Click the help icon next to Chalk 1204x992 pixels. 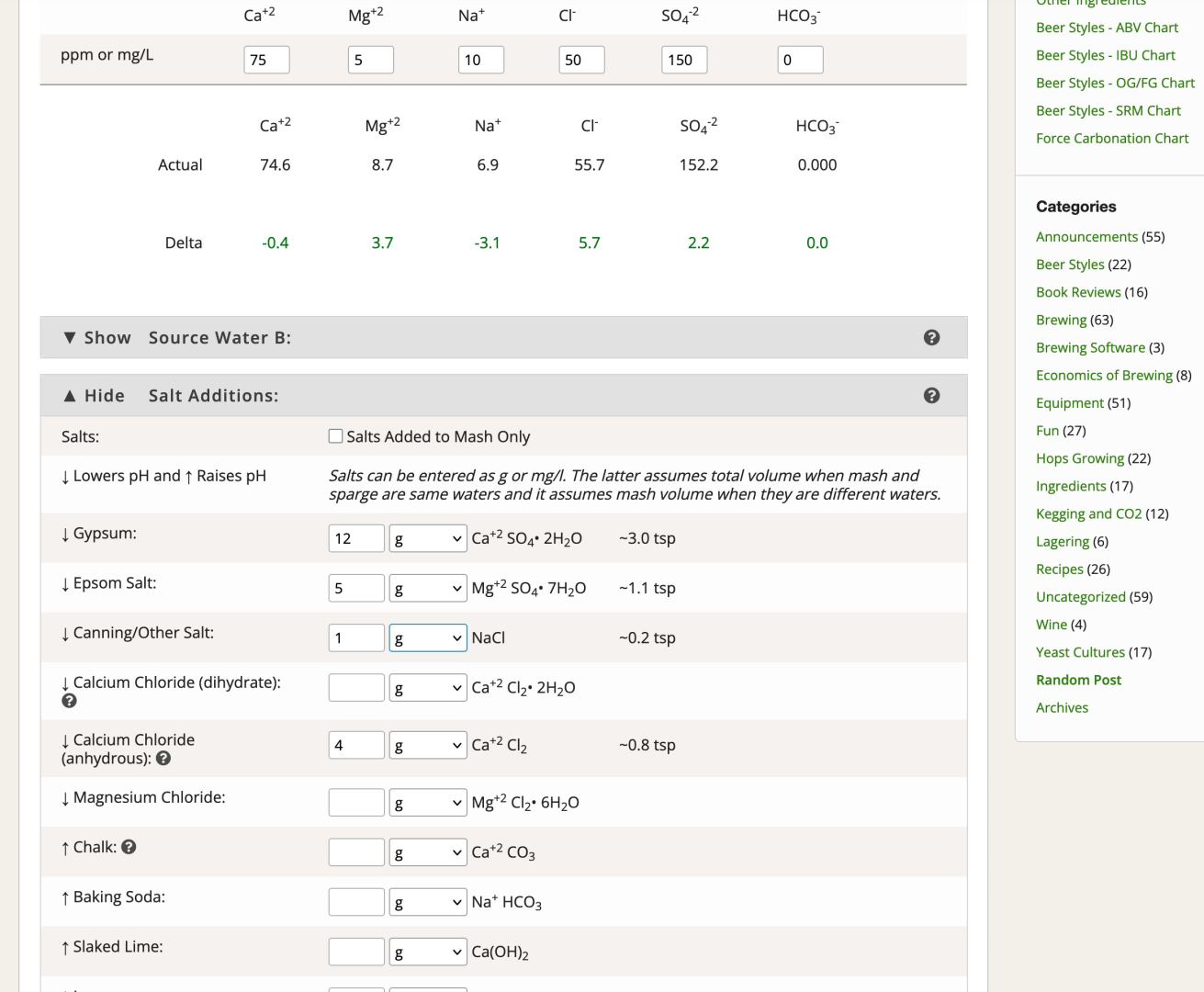click(x=129, y=847)
